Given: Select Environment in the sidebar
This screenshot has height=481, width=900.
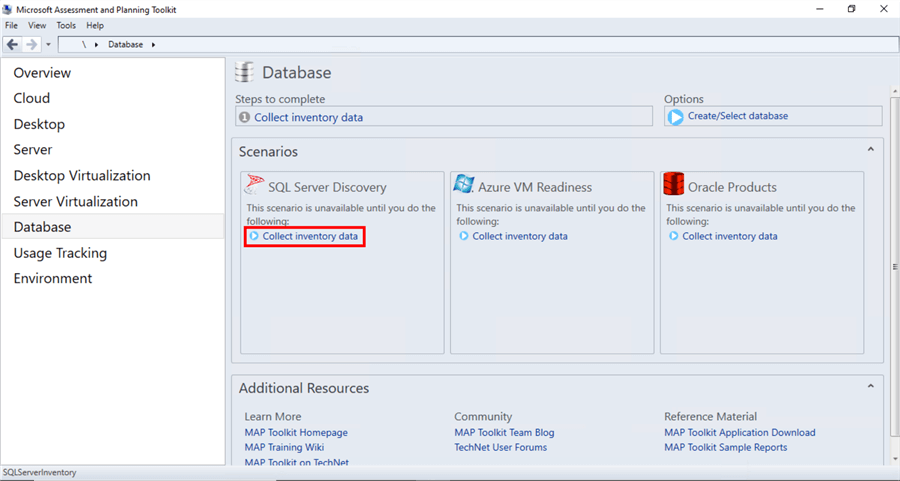Looking at the screenshot, I should pyautogui.click(x=53, y=278).
